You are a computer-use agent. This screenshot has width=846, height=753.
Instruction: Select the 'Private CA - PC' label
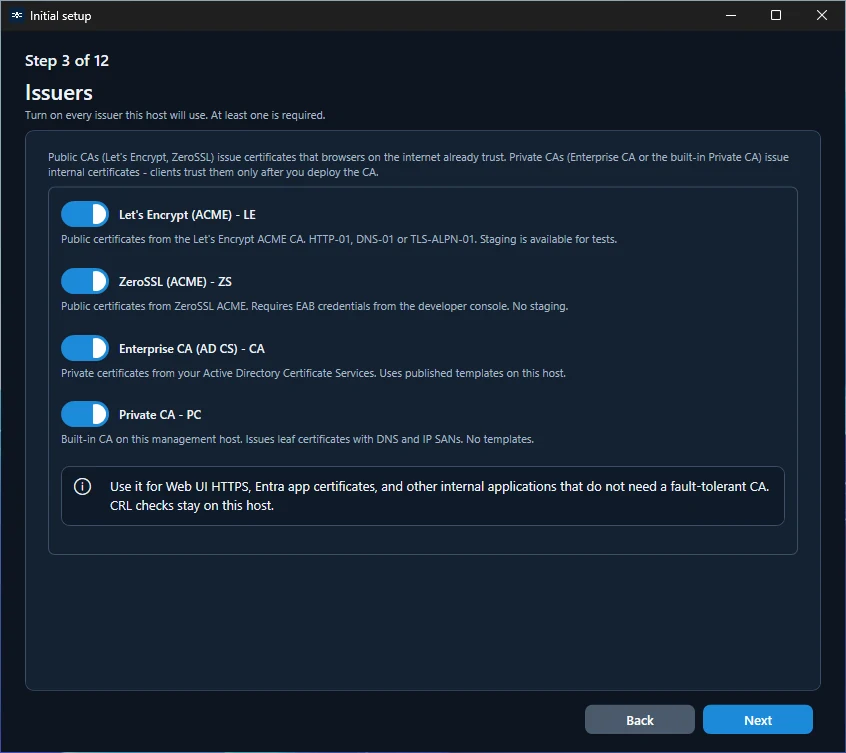[160, 415]
